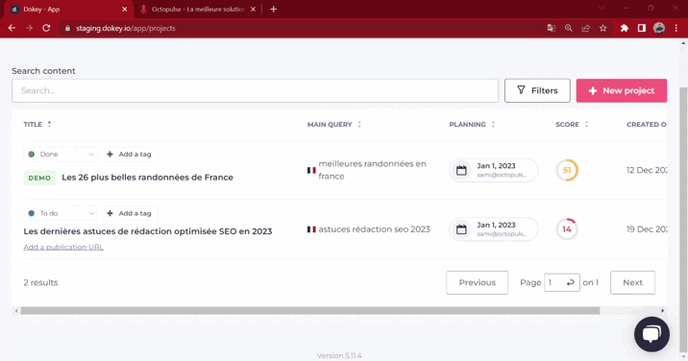Image resolution: width=688 pixels, height=361 pixels.
Task: Click created date 19 Dec
Action: [647, 229]
